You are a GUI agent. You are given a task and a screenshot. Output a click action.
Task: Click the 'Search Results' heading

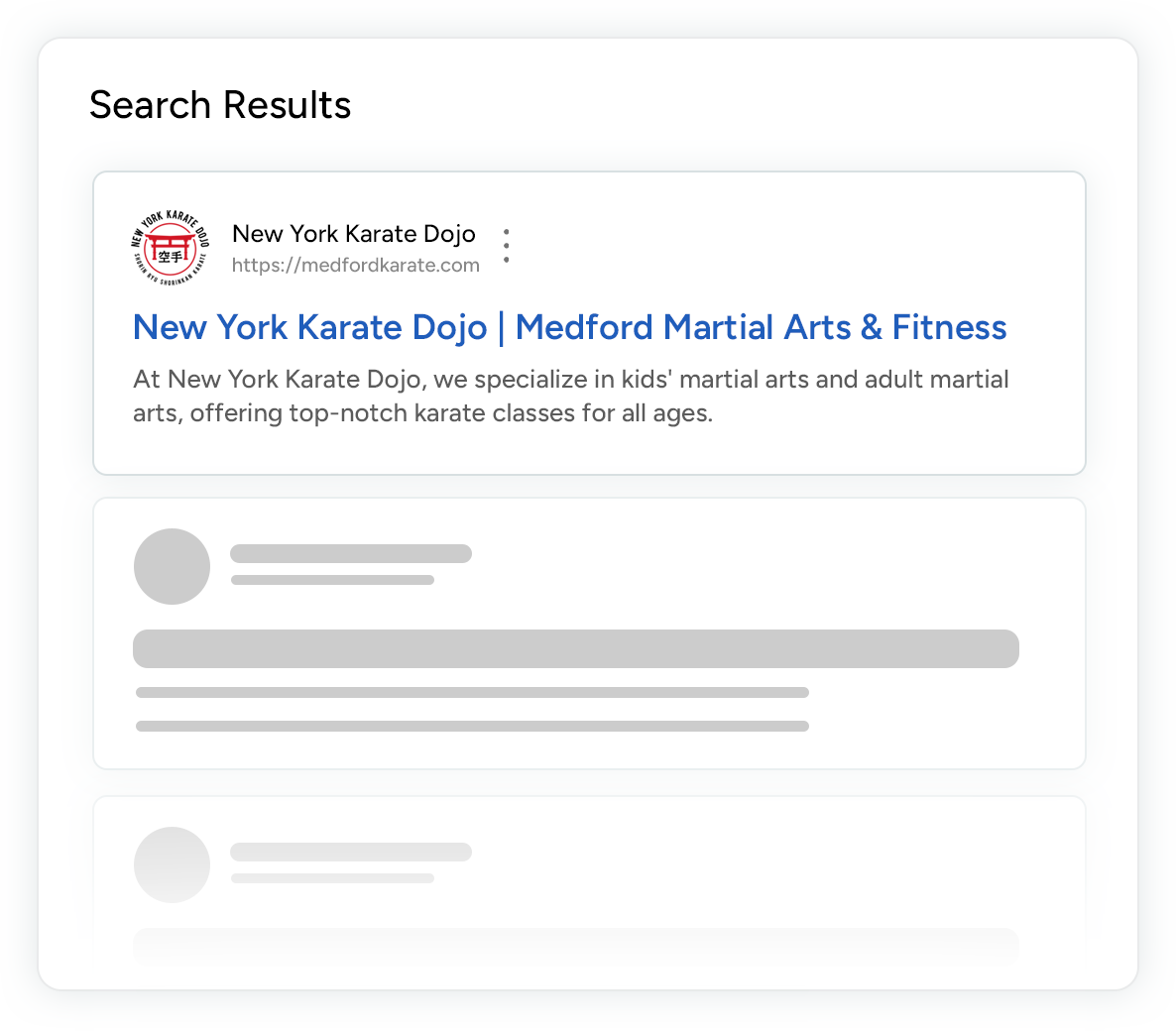pos(220,105)
